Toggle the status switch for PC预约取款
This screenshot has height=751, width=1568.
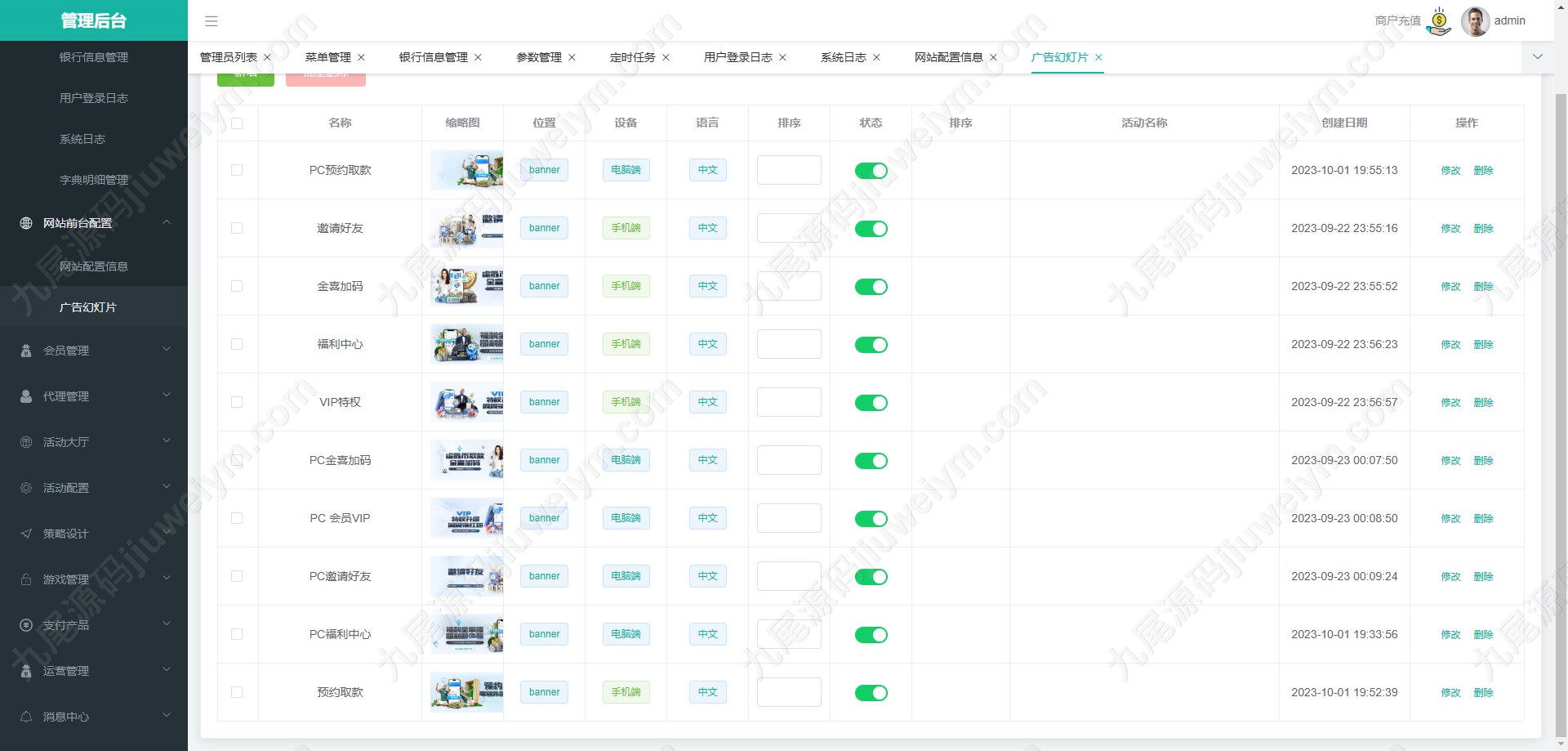point(871,171)
